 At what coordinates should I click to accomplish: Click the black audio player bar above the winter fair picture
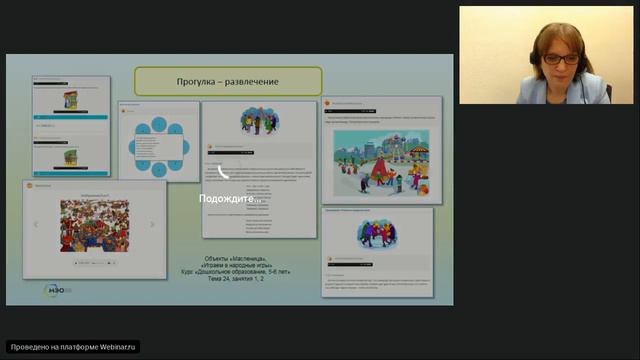point(350,111)
